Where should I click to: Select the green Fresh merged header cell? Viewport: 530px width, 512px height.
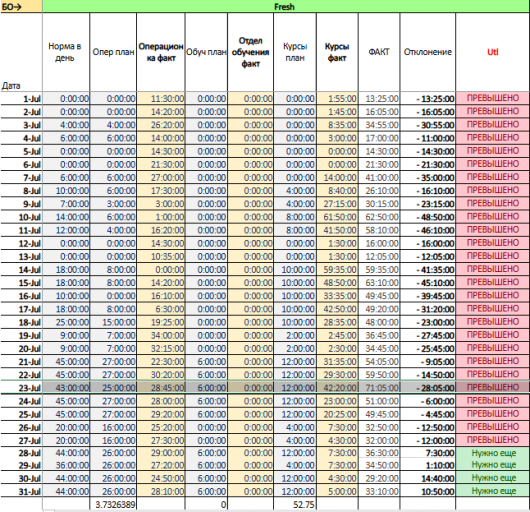tap(286, 6)
